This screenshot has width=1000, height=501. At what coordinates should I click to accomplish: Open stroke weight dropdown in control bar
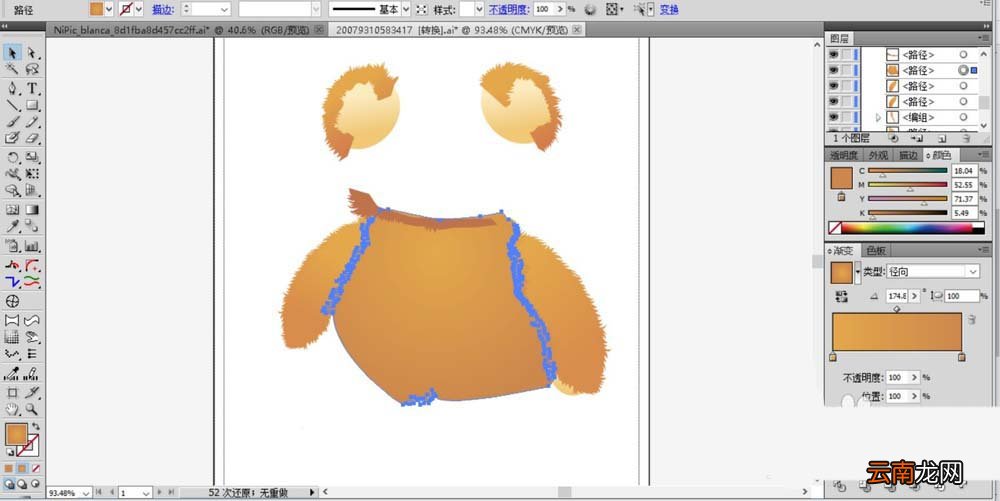(x=224, y=9)
